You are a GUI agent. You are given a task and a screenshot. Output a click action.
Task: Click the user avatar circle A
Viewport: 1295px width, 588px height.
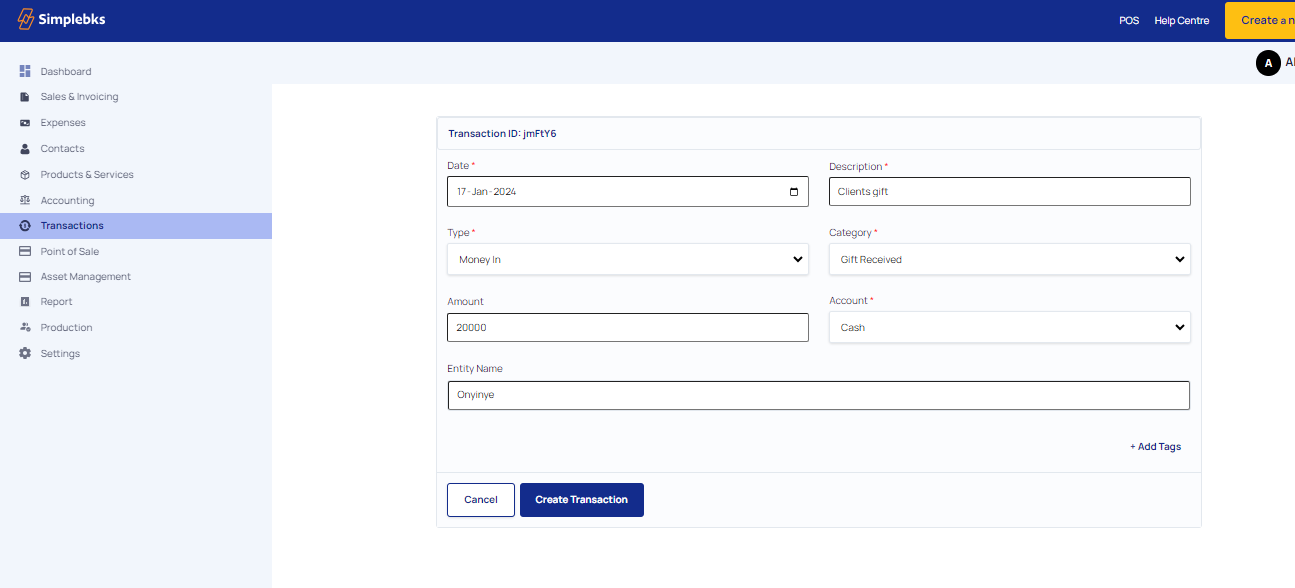[1268, 63]
